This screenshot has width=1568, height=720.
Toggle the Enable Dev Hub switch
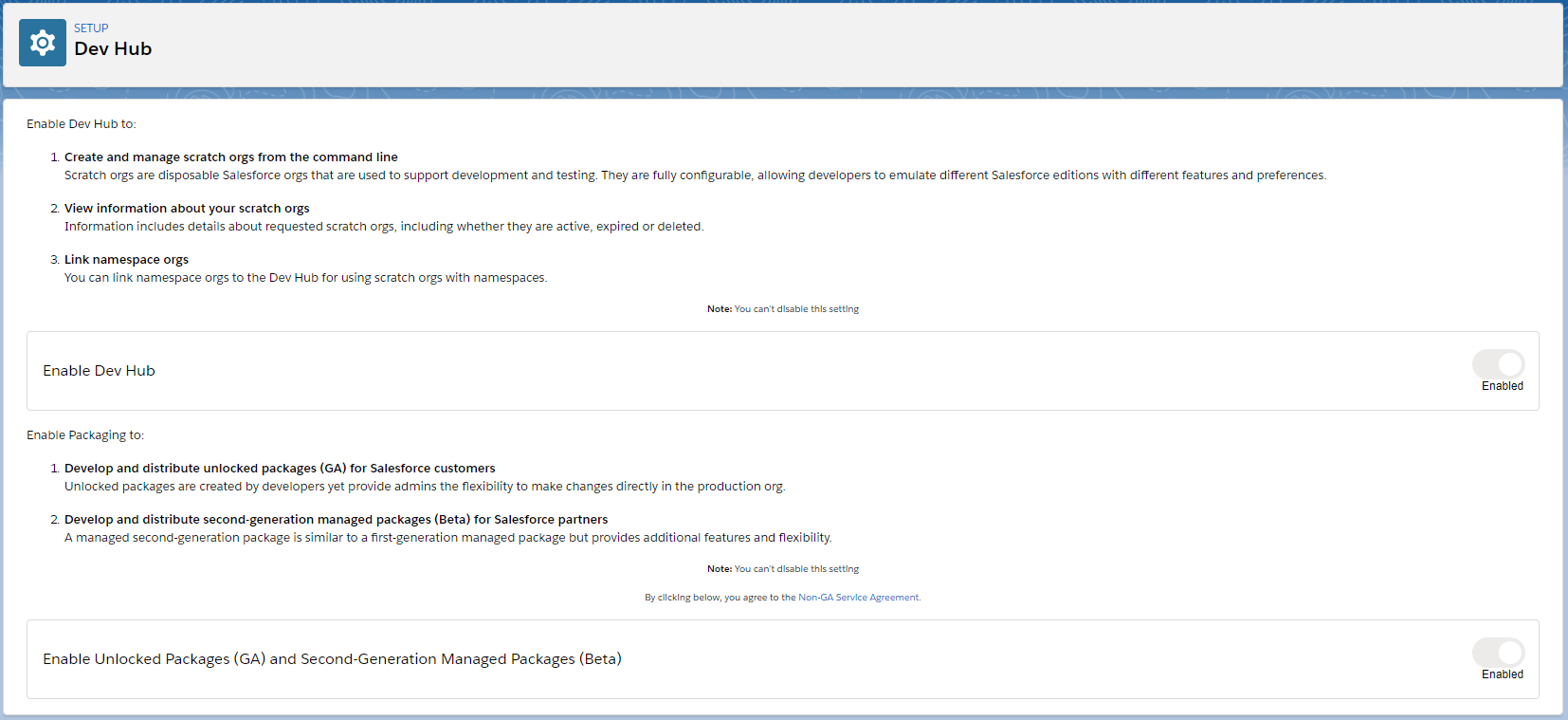(1498, 363)
